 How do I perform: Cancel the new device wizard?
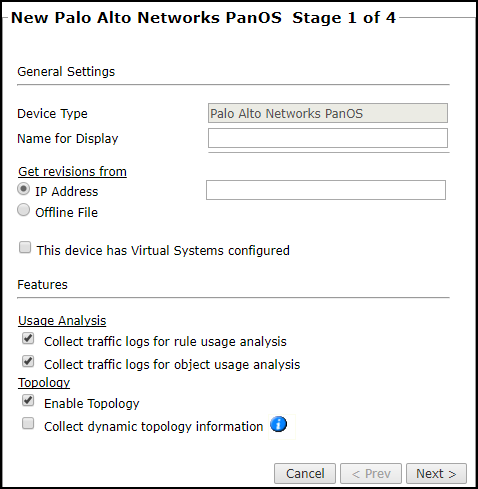pyautogui.click(x=305, y=473)
